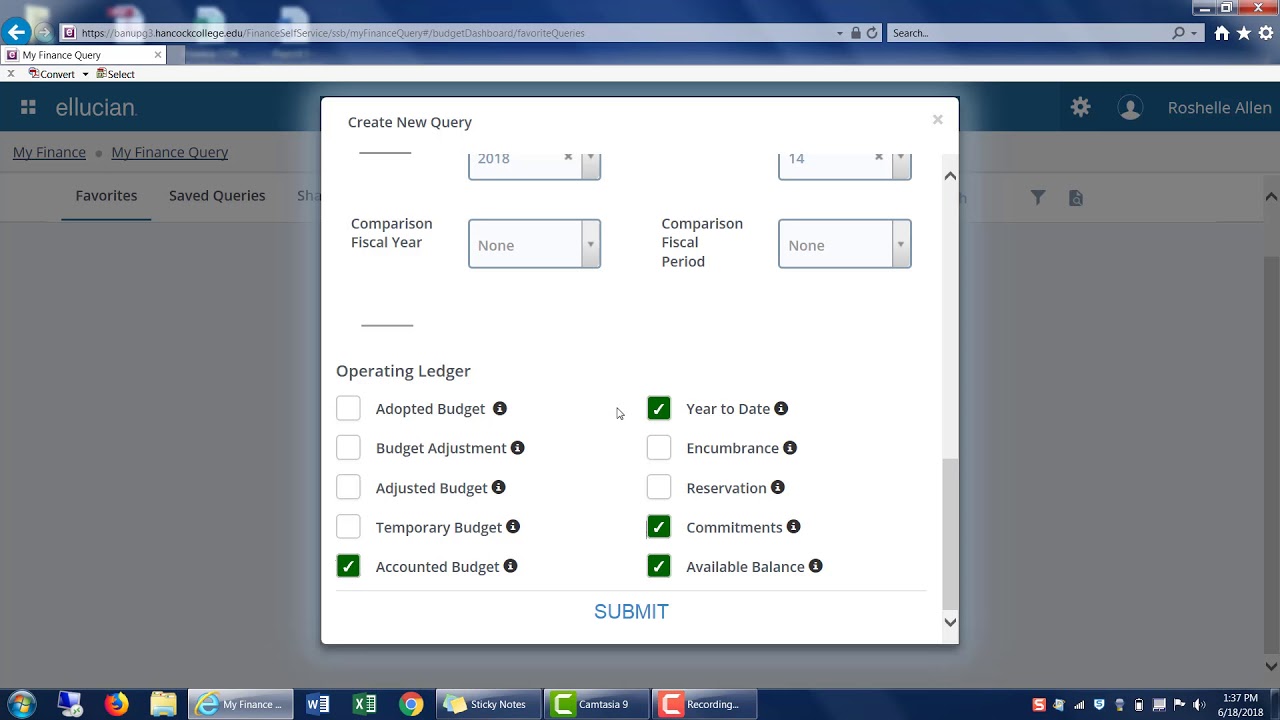Open Comparison Fiscal Year dropdown
Image resolution: width=1280 pixels, height=720 pixels.
click(534, 244)
